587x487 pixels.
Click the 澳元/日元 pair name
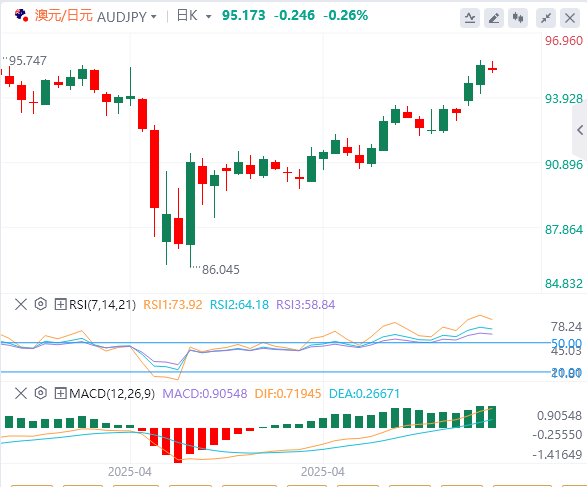(x=64, y=16)
